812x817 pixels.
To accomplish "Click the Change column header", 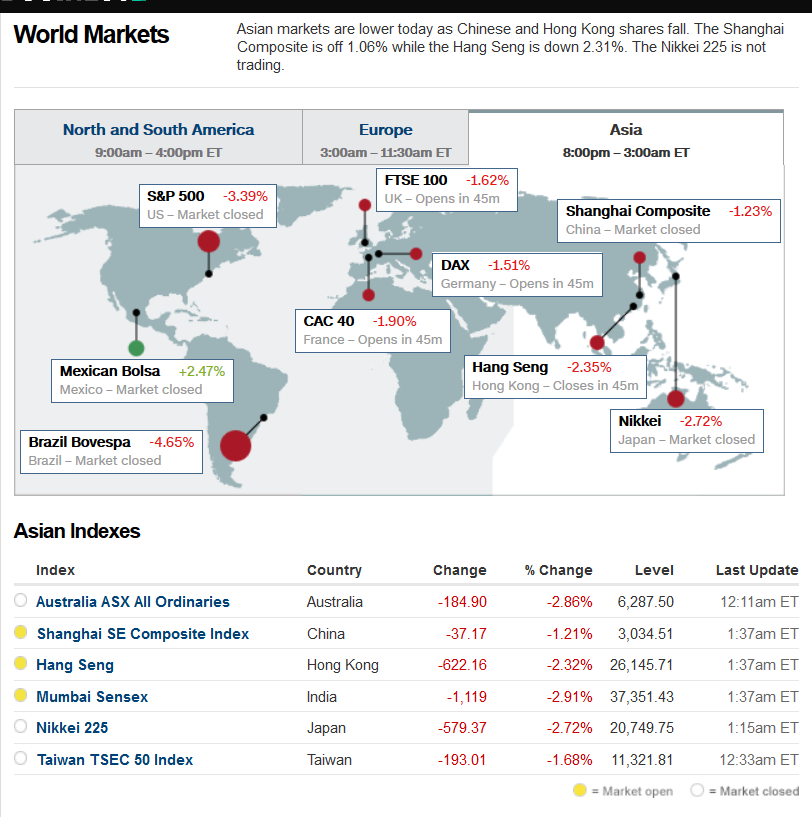I will [x=460, y=570].
